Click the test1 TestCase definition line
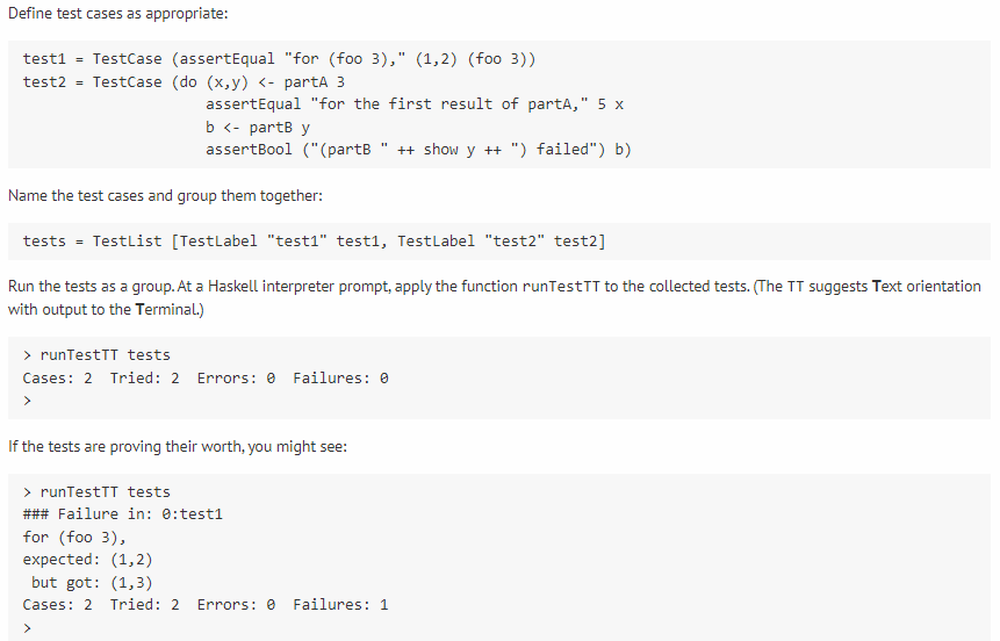The width and height of the screenshot is (1000, 641). click(x=279, y=59)
